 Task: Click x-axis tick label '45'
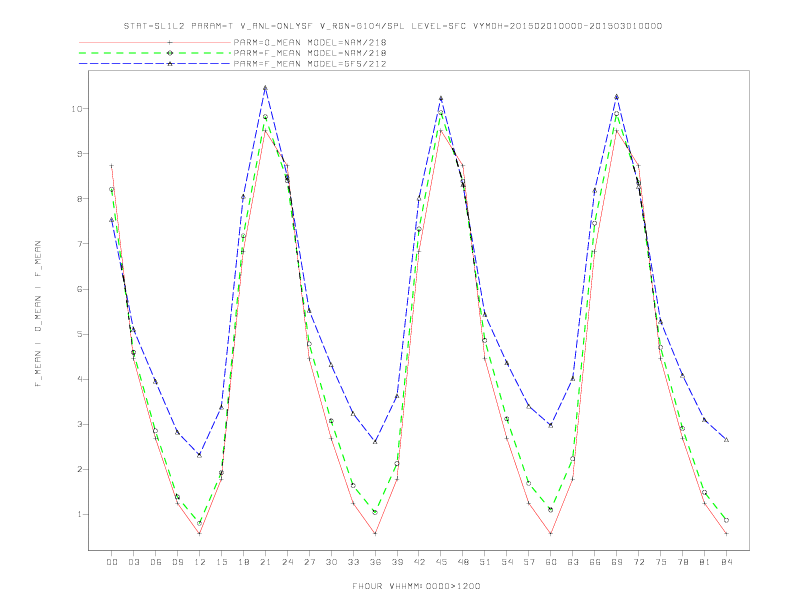point(441,562)
